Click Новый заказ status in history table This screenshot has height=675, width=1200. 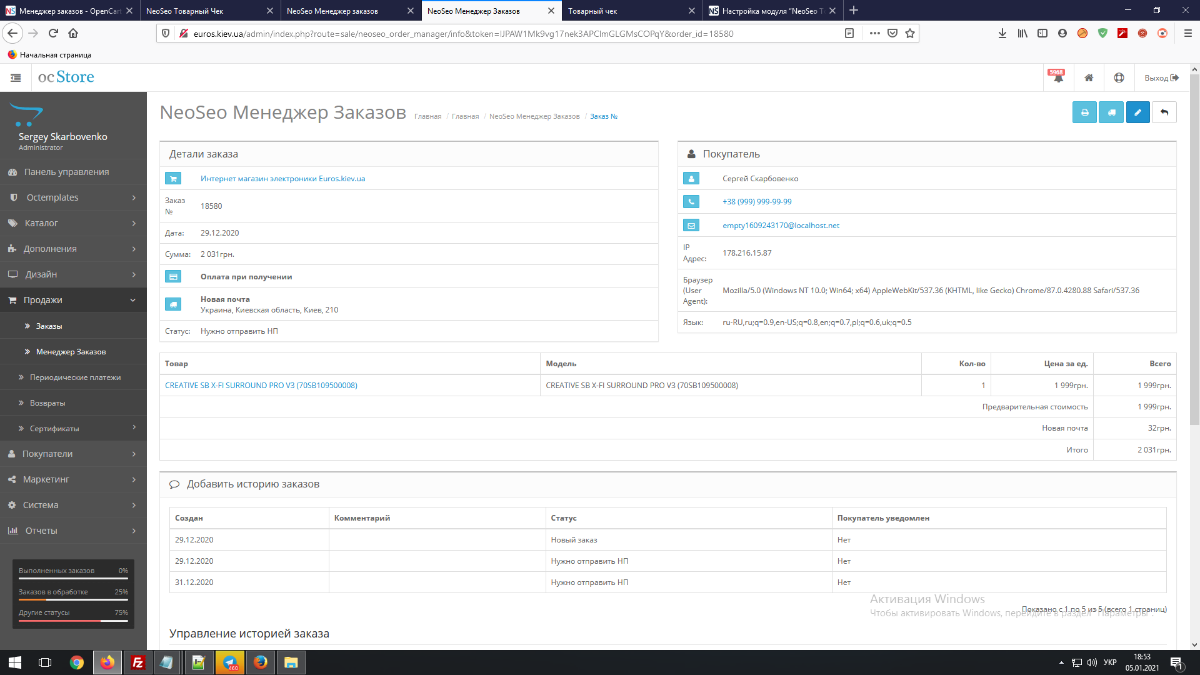pyautogui.click(x=574, y=540)
